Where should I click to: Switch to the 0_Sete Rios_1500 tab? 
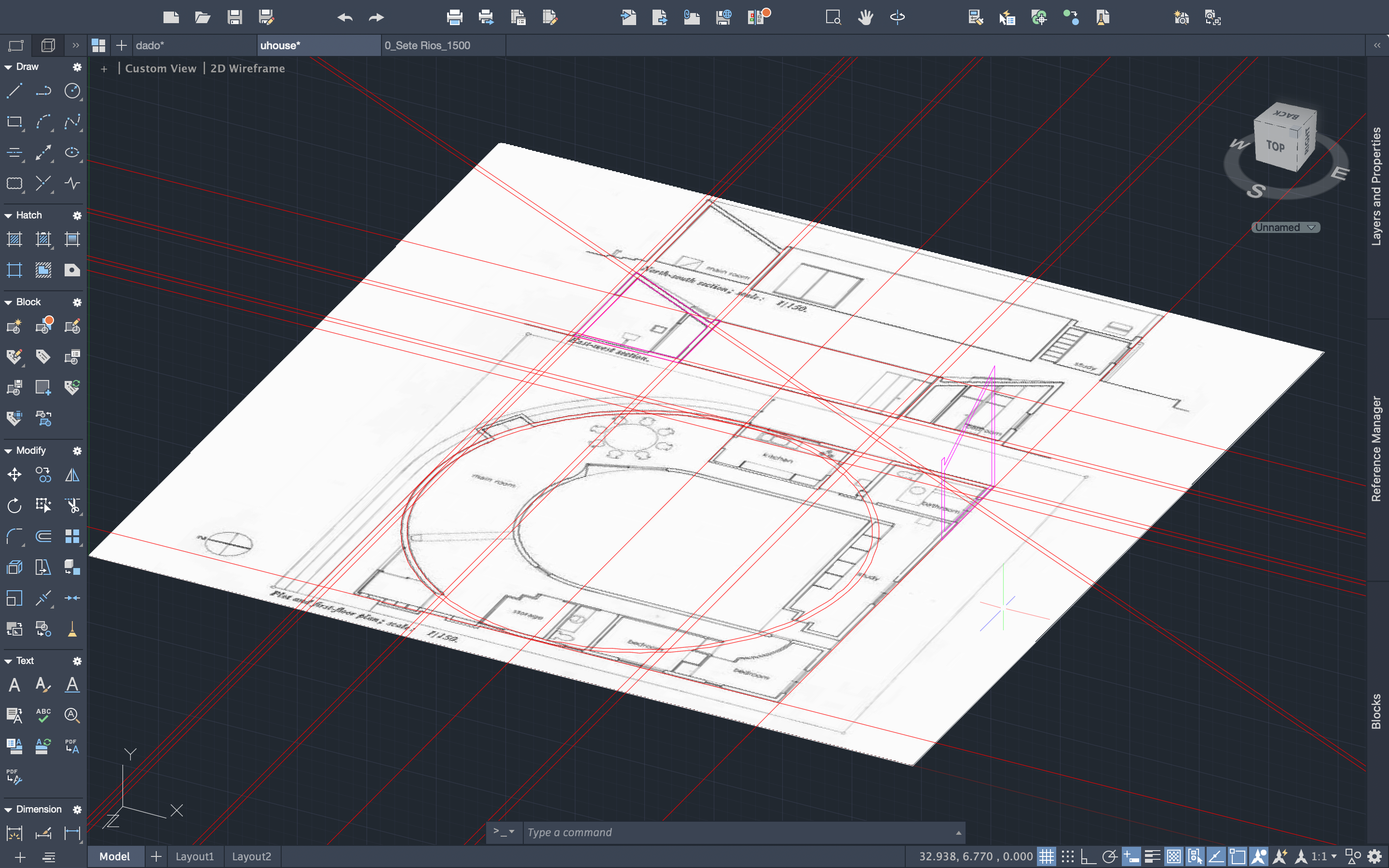tap(444, 45)
